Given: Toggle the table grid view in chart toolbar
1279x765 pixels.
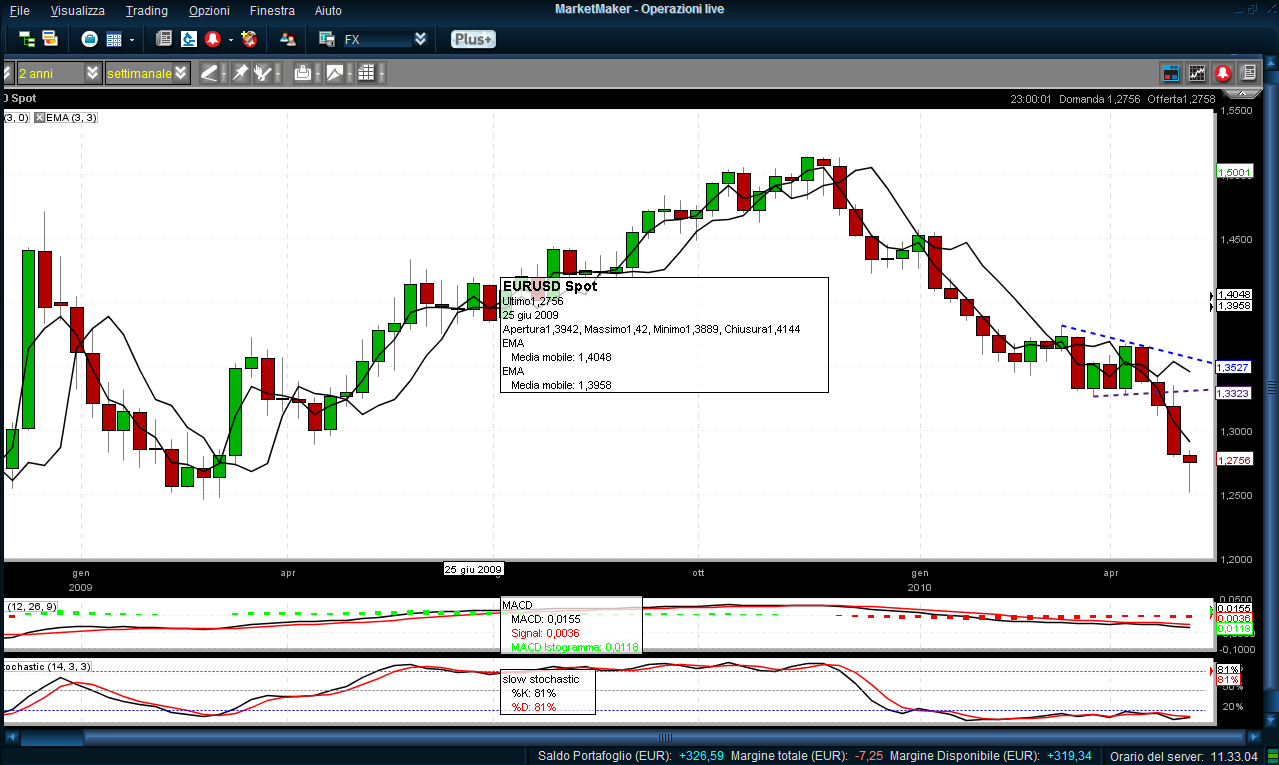Looking at the screenshot, I should click(366, 73).
